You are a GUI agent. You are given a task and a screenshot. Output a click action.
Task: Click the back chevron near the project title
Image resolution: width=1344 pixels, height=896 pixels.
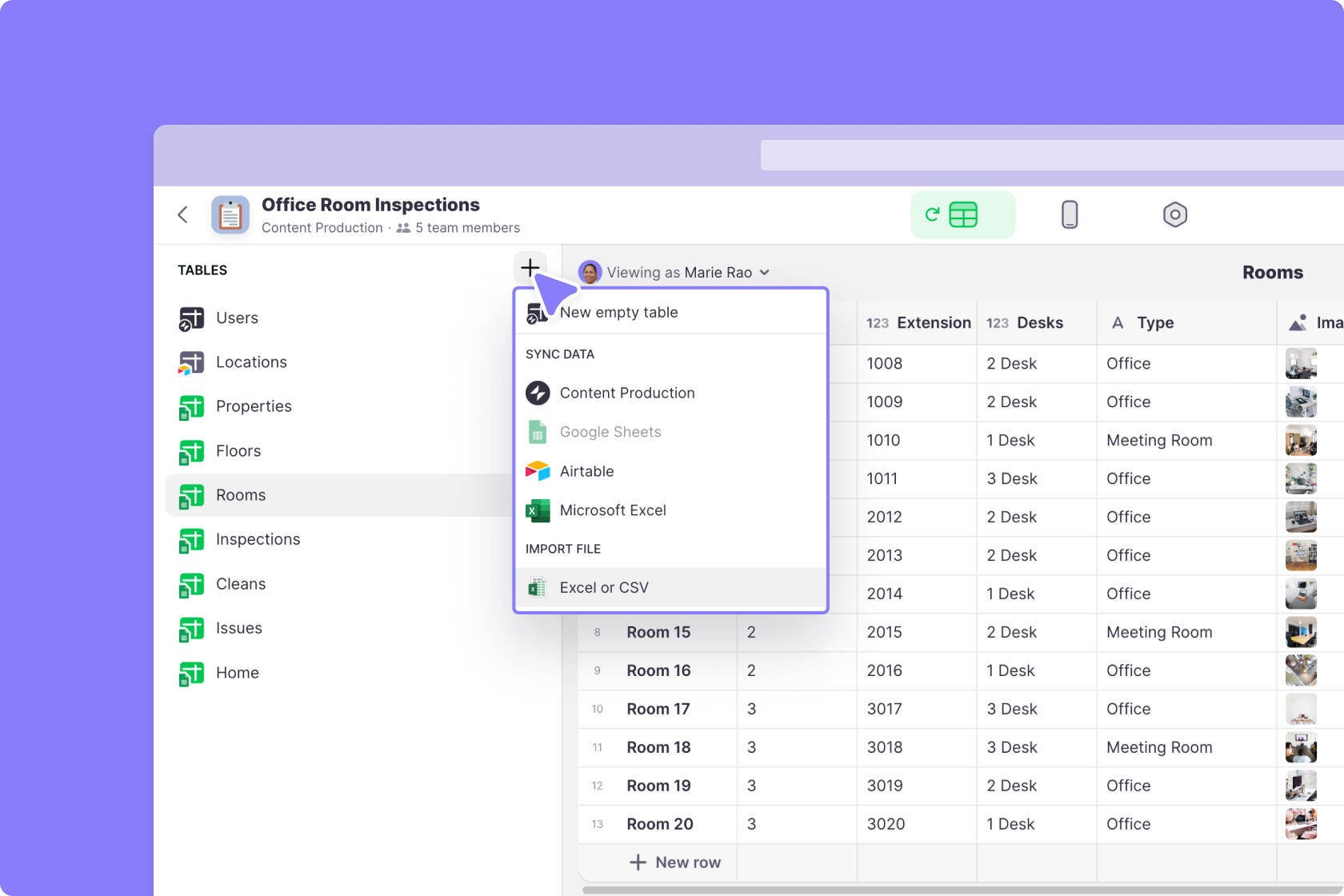[x=182, y=214]
